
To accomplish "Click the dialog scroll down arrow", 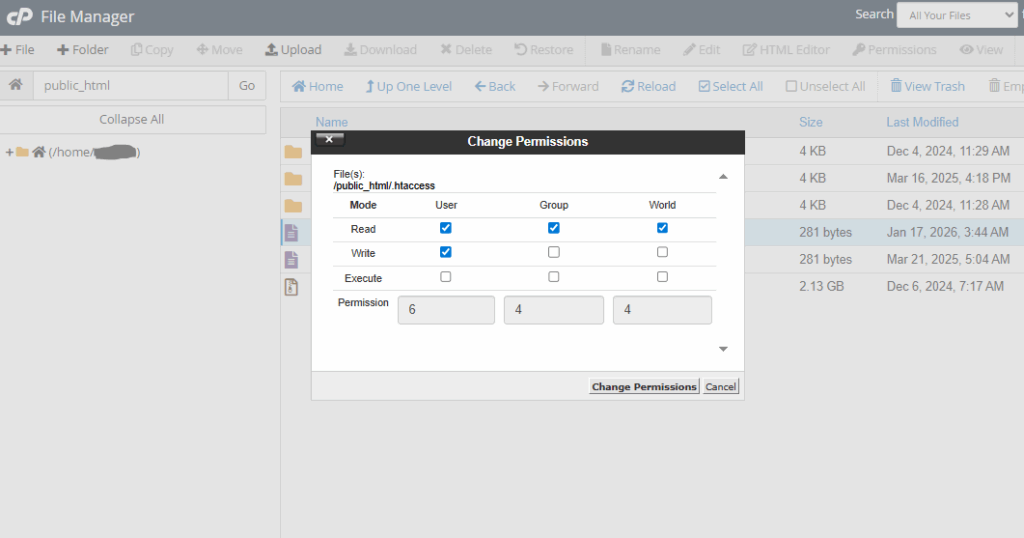I will click(x=723, y=349).
